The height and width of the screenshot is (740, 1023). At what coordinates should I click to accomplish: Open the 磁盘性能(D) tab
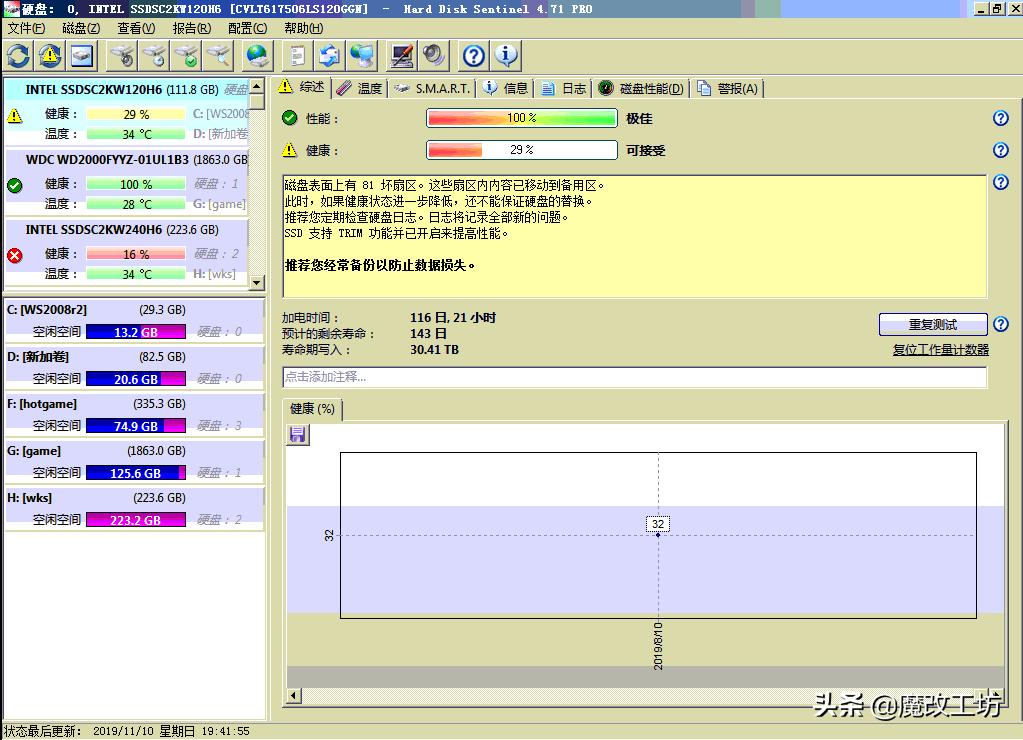(643, 88)
